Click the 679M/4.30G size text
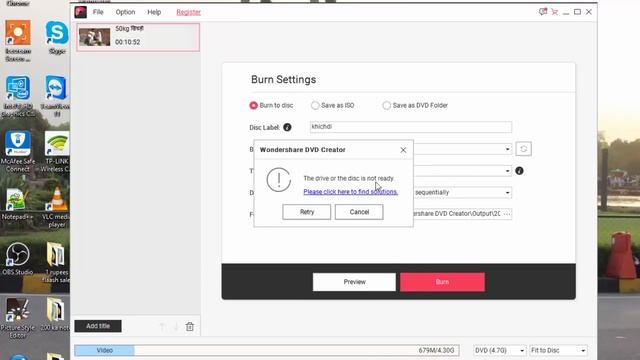This screenshot has width=640, height=360. [x=436, y=350]
